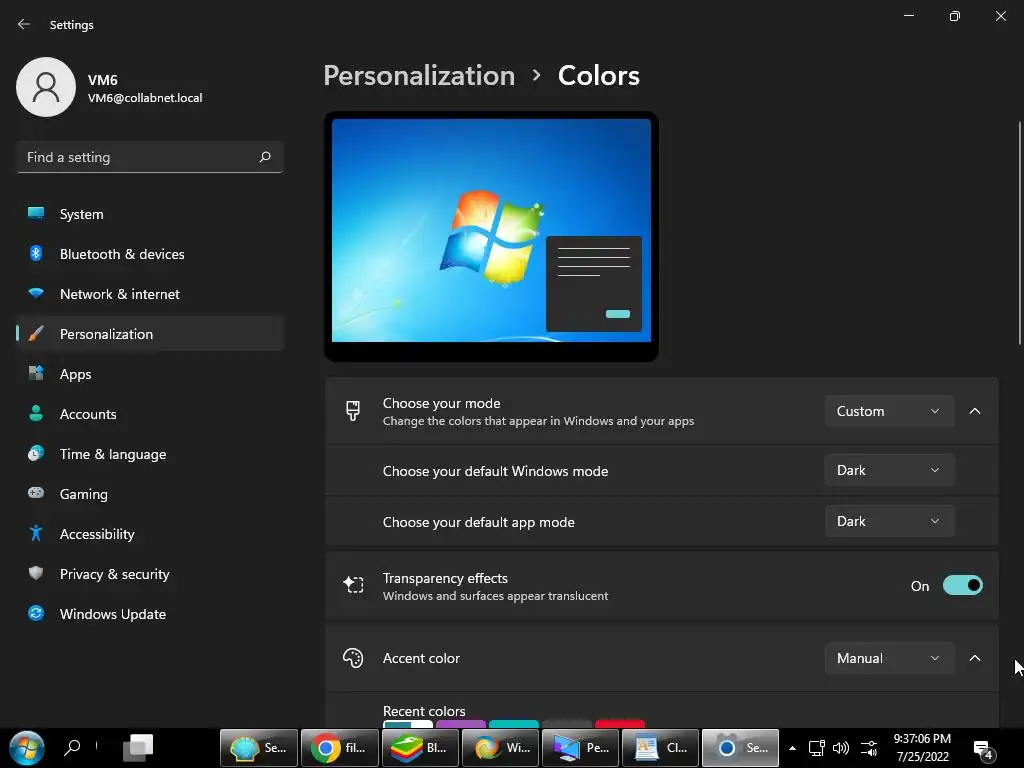Open Apps settings page
The image size is (1024, 768).
[x=150, y=374]
